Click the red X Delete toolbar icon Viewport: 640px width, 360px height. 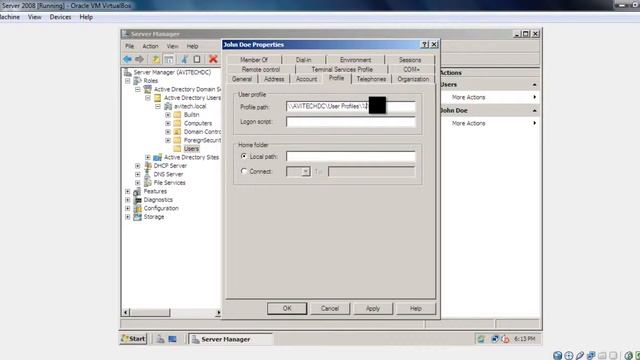213,60
